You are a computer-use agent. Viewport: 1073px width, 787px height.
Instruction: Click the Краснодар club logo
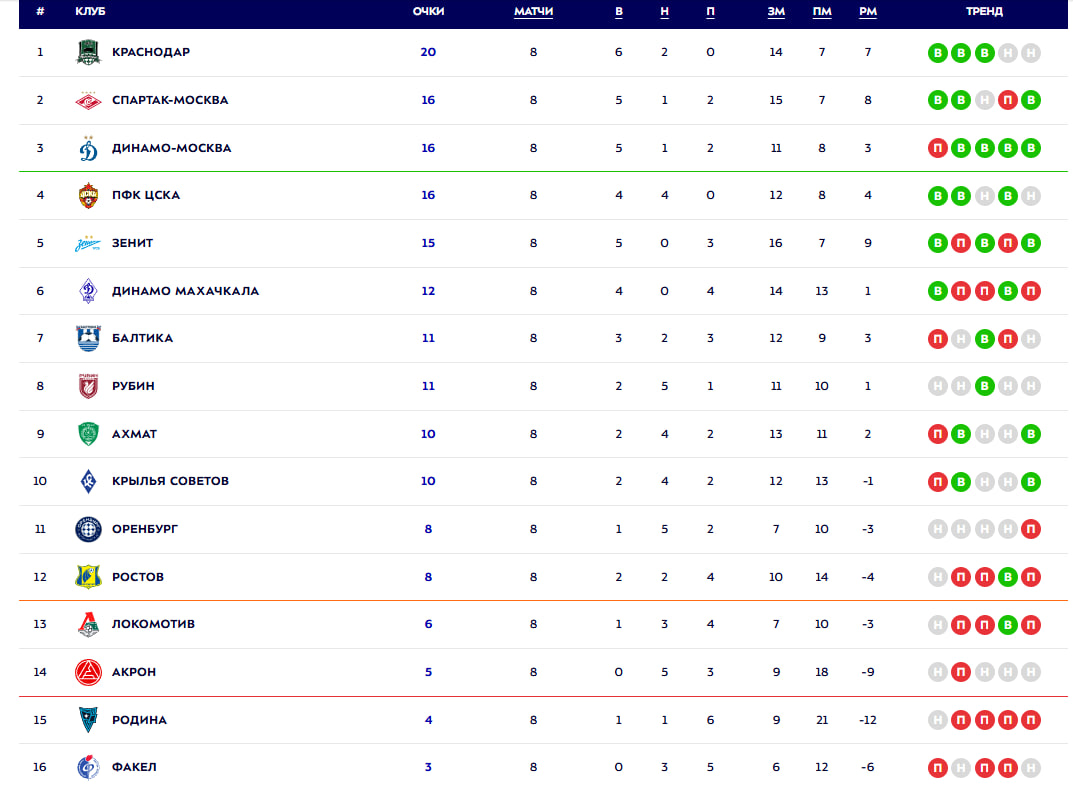coord(88,52)
